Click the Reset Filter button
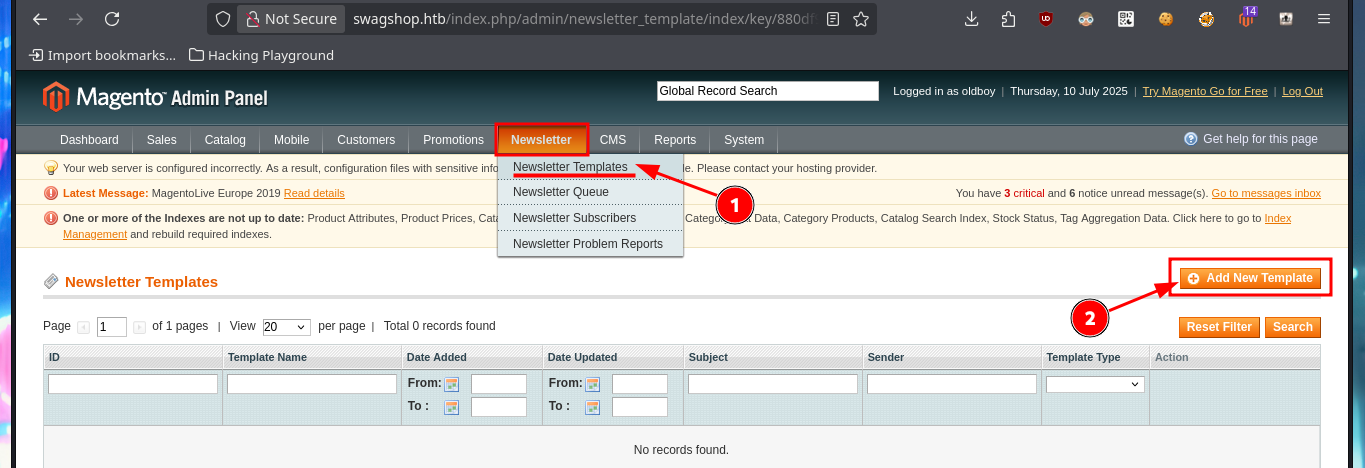The height and width of the screenshot is (468, 1365). pos(1219,327)
